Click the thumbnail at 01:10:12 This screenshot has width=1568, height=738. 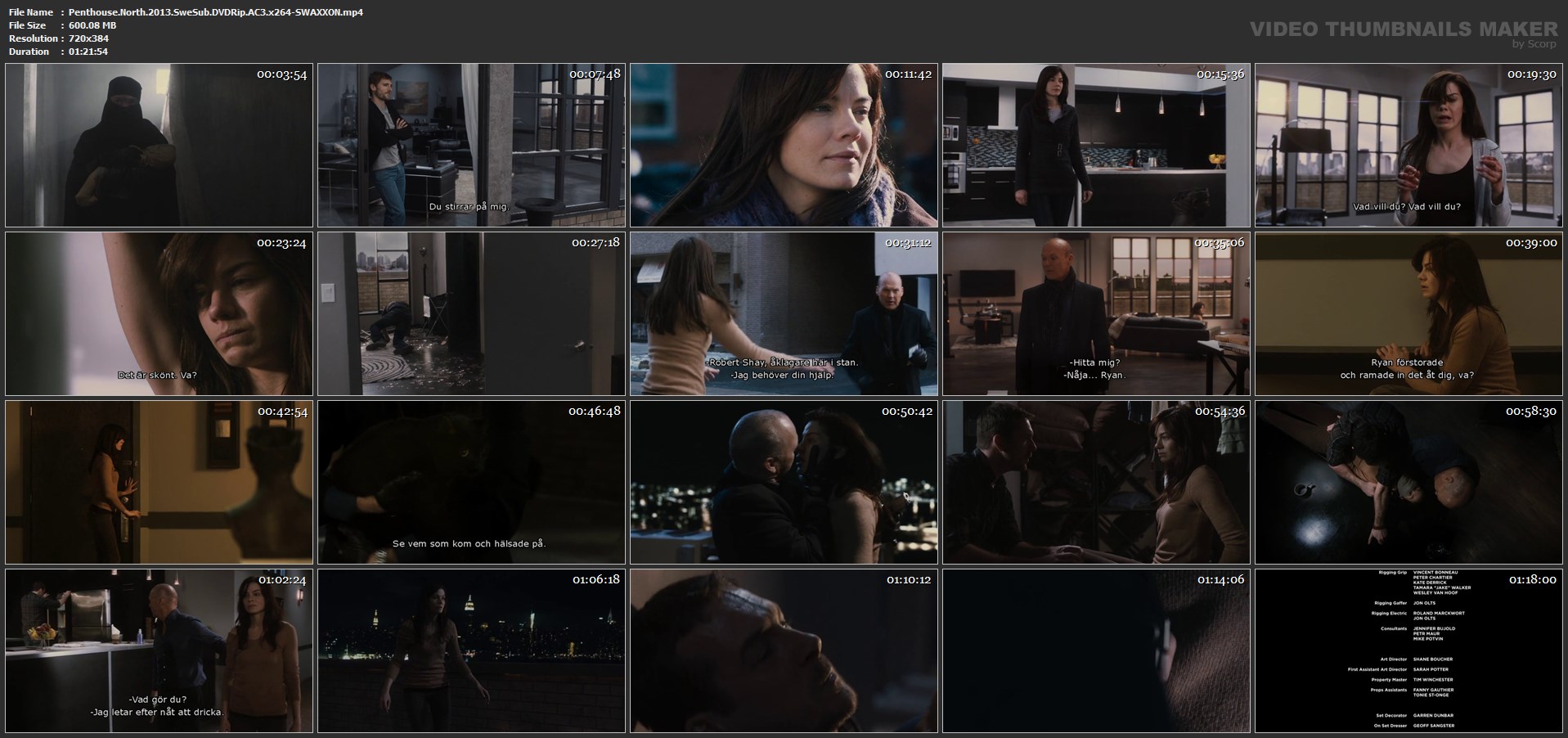point(784,650)
